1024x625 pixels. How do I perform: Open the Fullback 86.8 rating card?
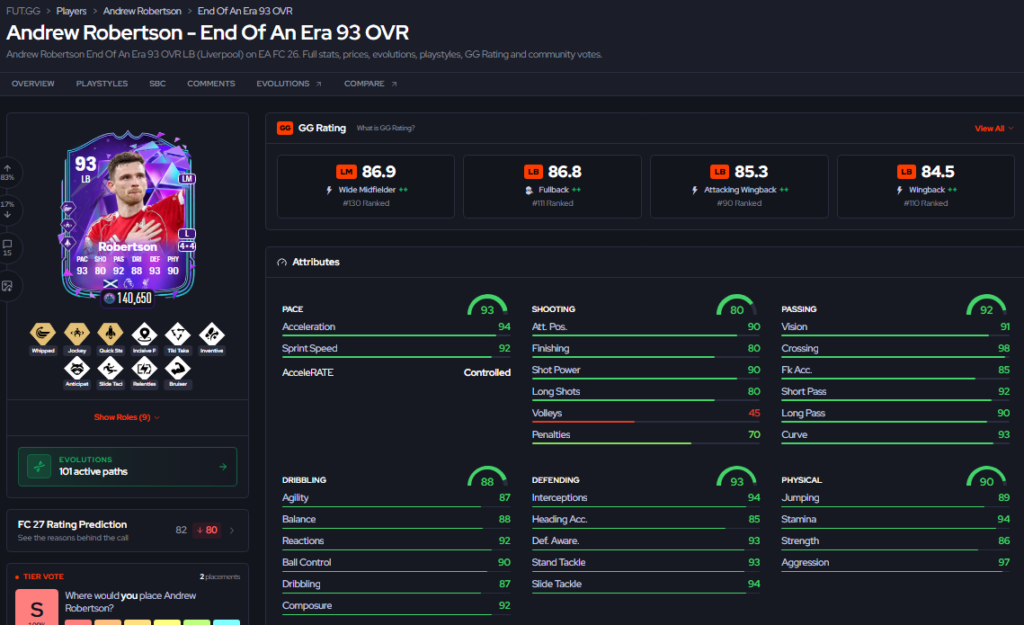coord(552,186)
